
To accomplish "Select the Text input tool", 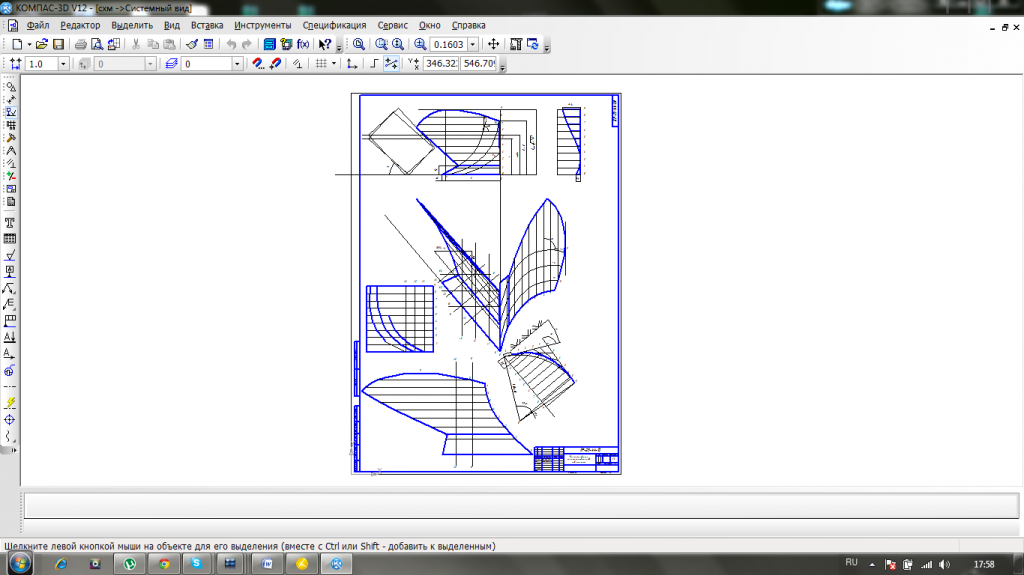I will (x=10, y=223).
